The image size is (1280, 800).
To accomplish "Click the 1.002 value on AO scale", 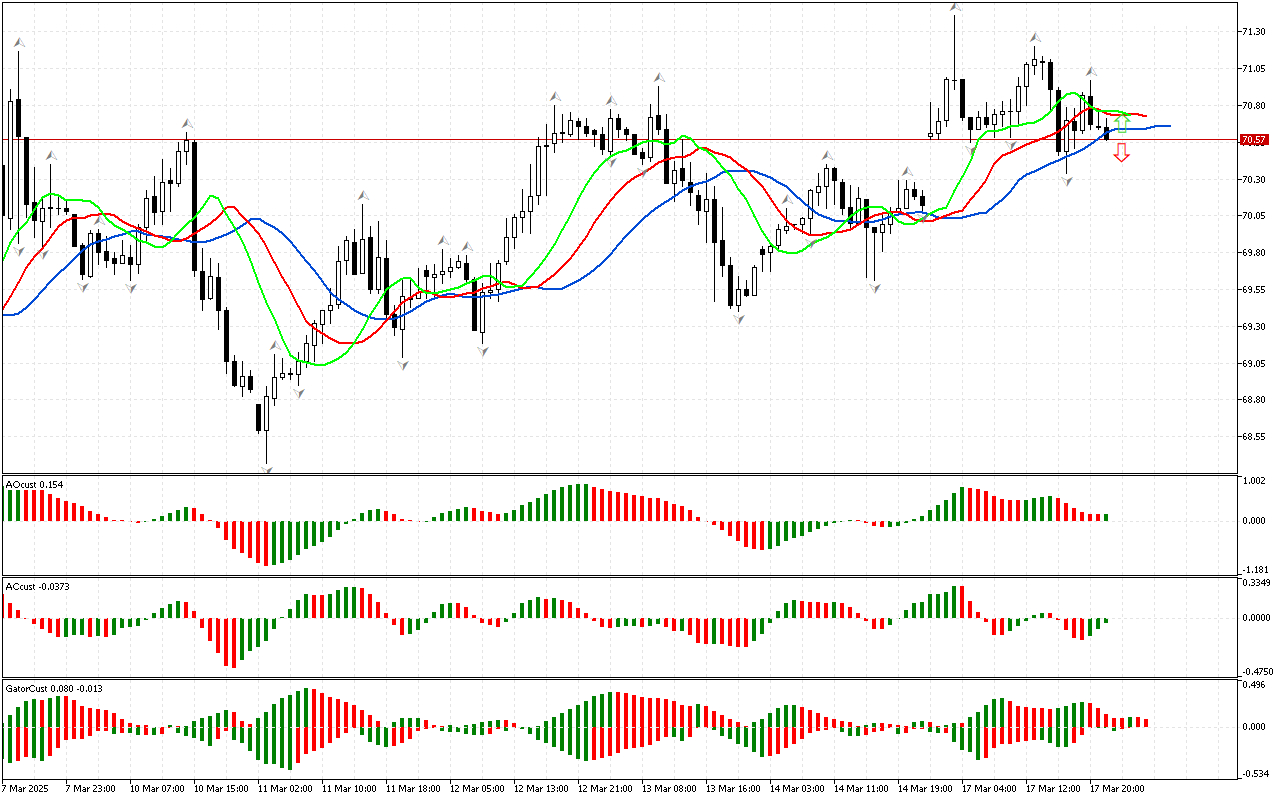I will coord(1253,481).
